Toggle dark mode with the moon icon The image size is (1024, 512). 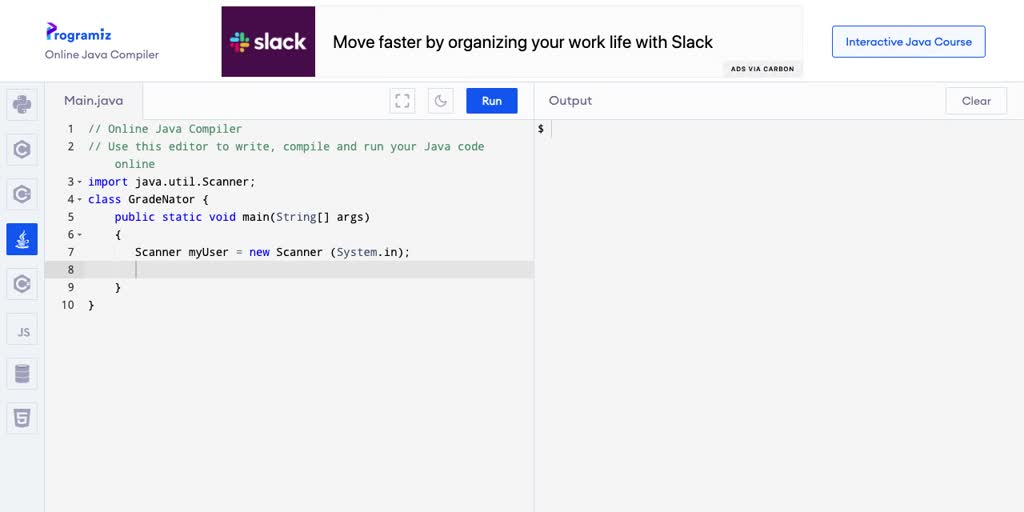coord(440,101)
